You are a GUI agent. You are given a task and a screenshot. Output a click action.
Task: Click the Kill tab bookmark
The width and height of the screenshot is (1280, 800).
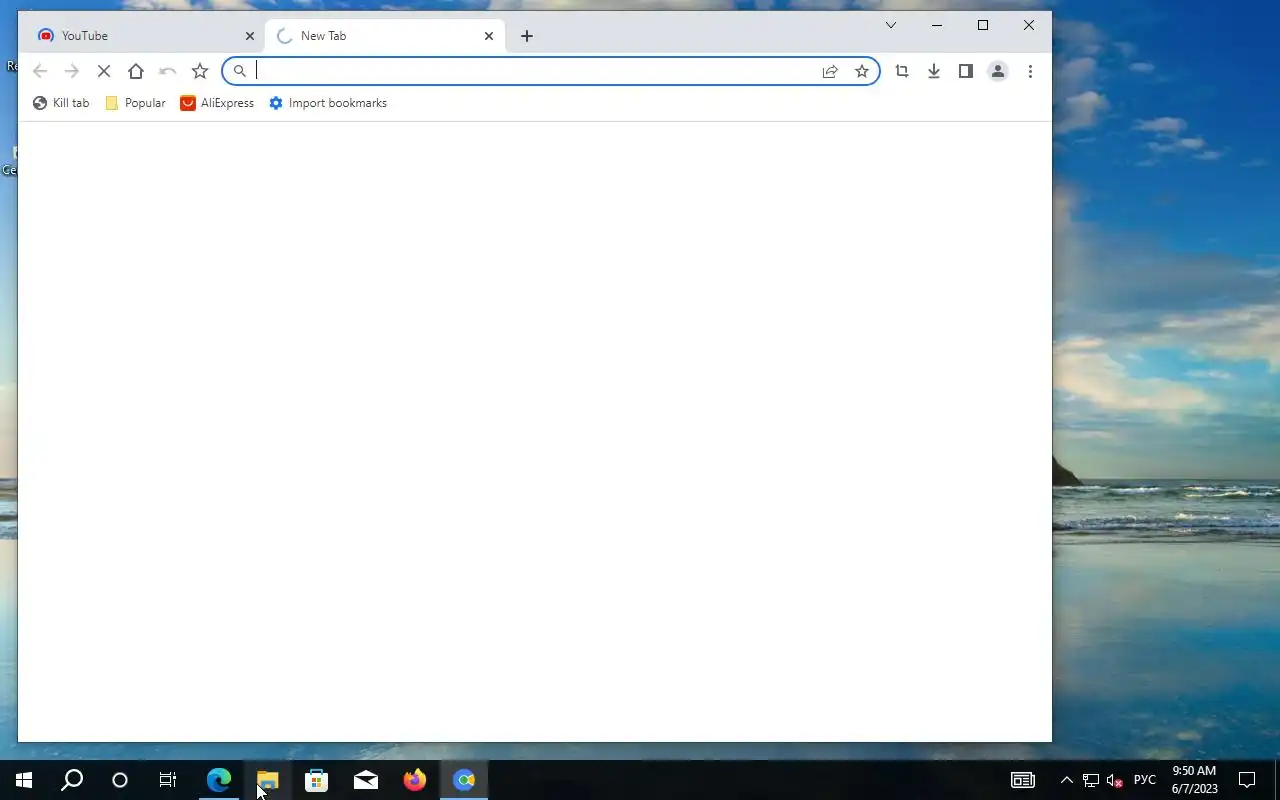point(61,103)
